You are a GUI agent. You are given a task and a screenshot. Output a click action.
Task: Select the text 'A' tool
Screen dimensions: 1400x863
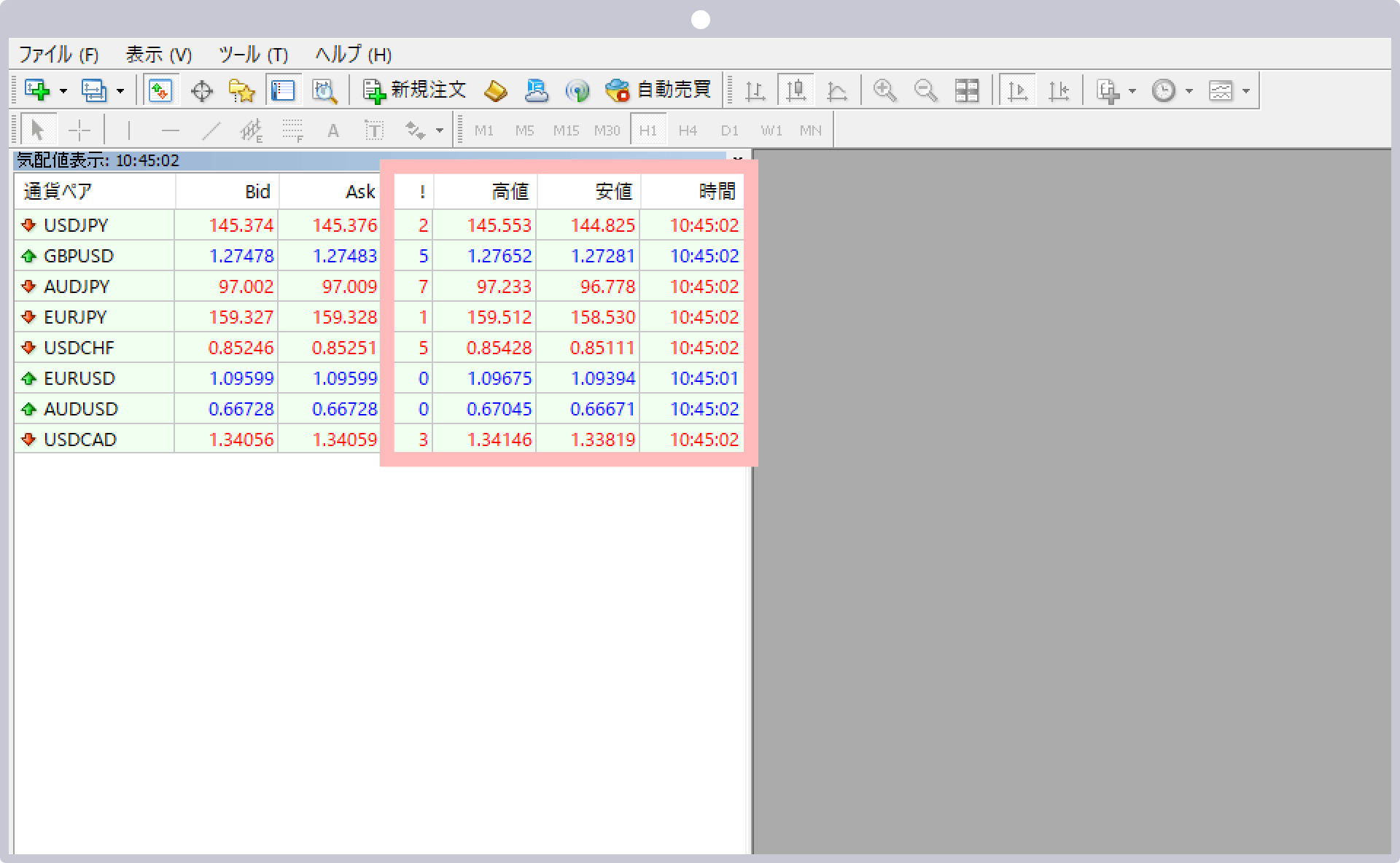(333, 130)
